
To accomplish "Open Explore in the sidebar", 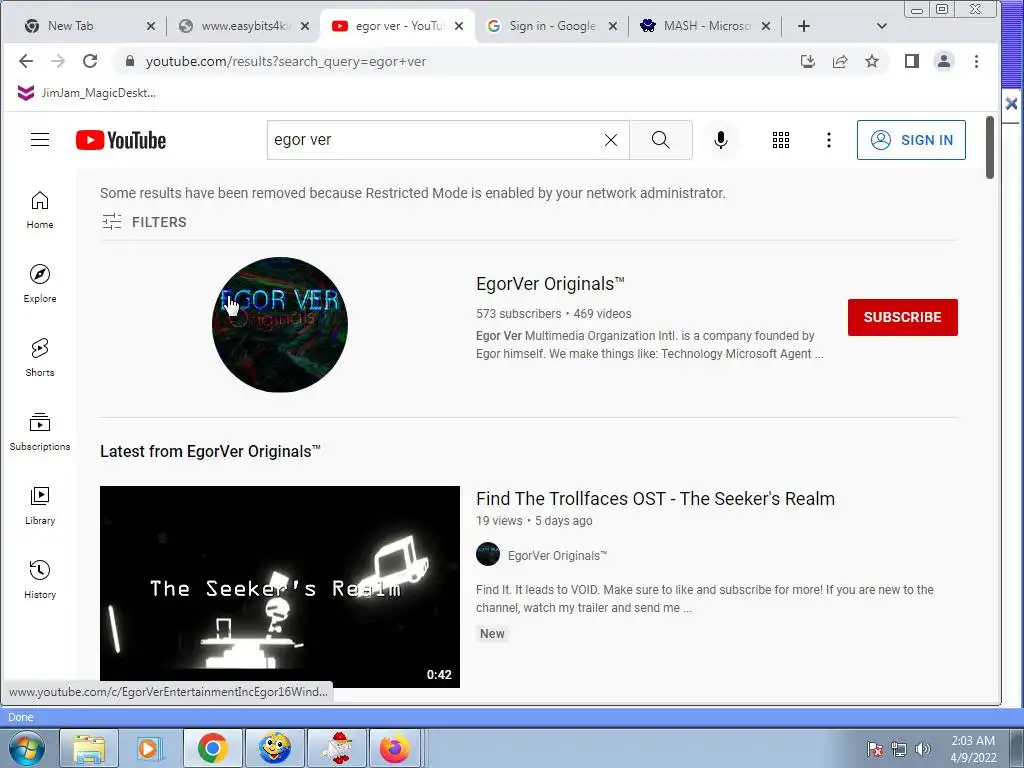I will pos(40,283).
